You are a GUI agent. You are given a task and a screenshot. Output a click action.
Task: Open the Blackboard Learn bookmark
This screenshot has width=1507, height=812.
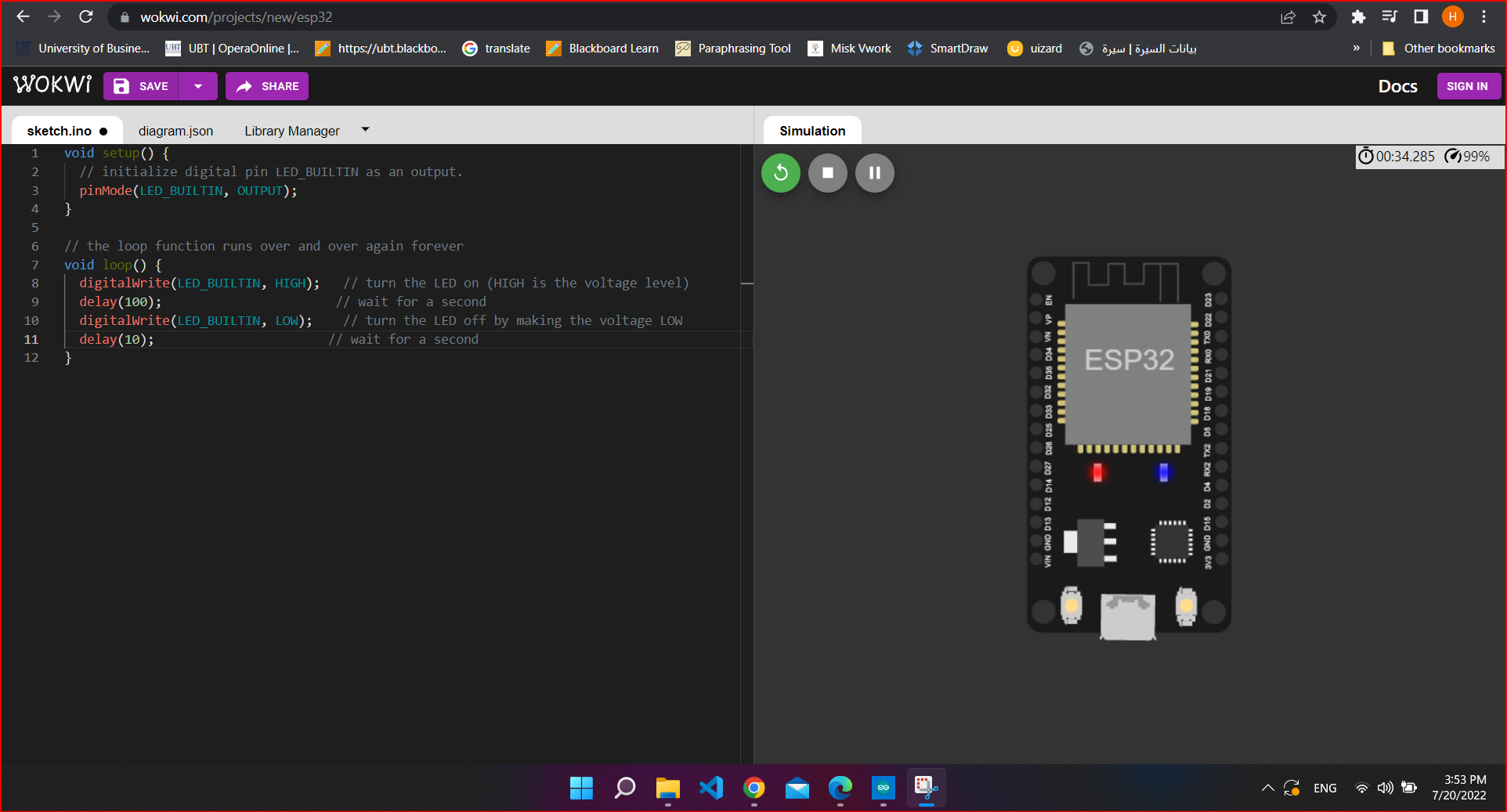coord(602,49)
